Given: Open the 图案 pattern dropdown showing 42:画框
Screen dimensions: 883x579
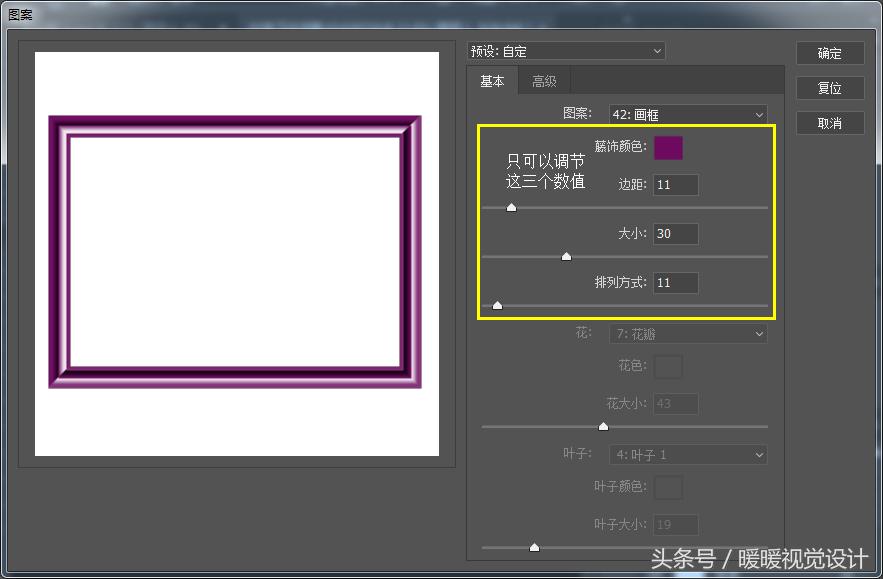Looking at the screenshot, I should point(686,114).
